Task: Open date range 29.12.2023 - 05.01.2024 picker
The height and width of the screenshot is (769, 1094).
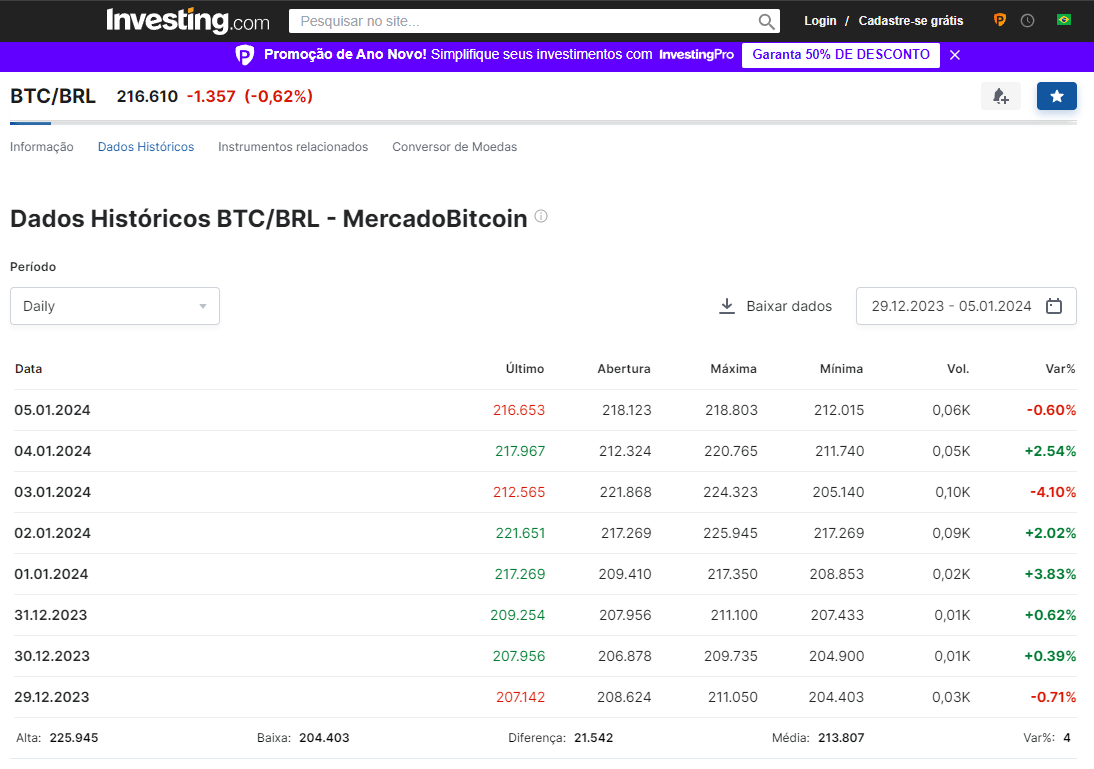Action: (x=966, y=306)
